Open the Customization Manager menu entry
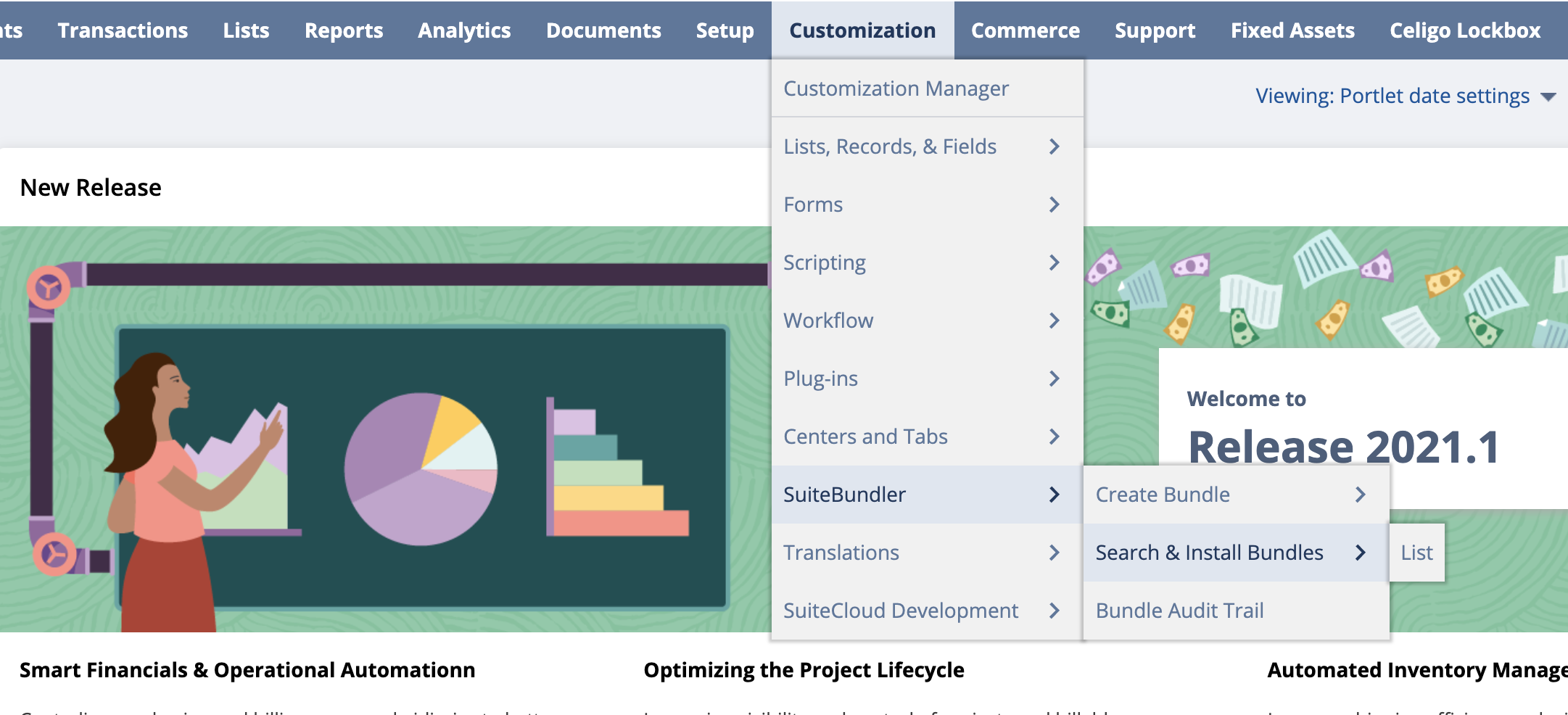Screen dimensions: 1568x715 tap(896, 88)
